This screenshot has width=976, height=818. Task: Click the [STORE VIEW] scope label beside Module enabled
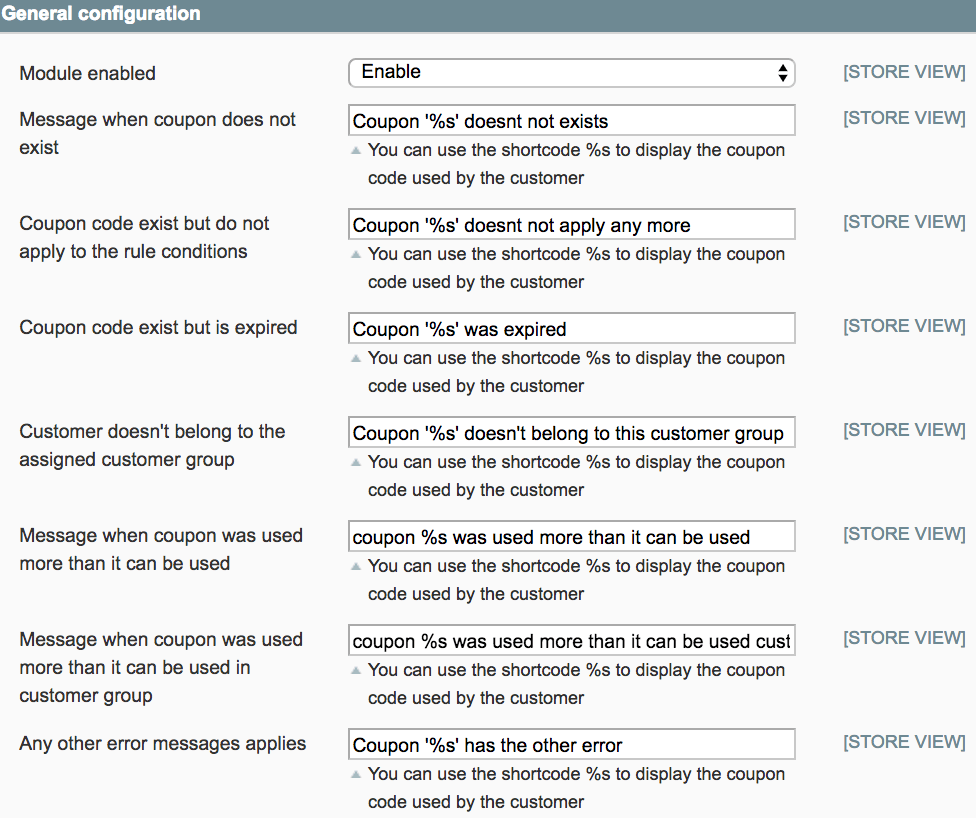(904, 72)
